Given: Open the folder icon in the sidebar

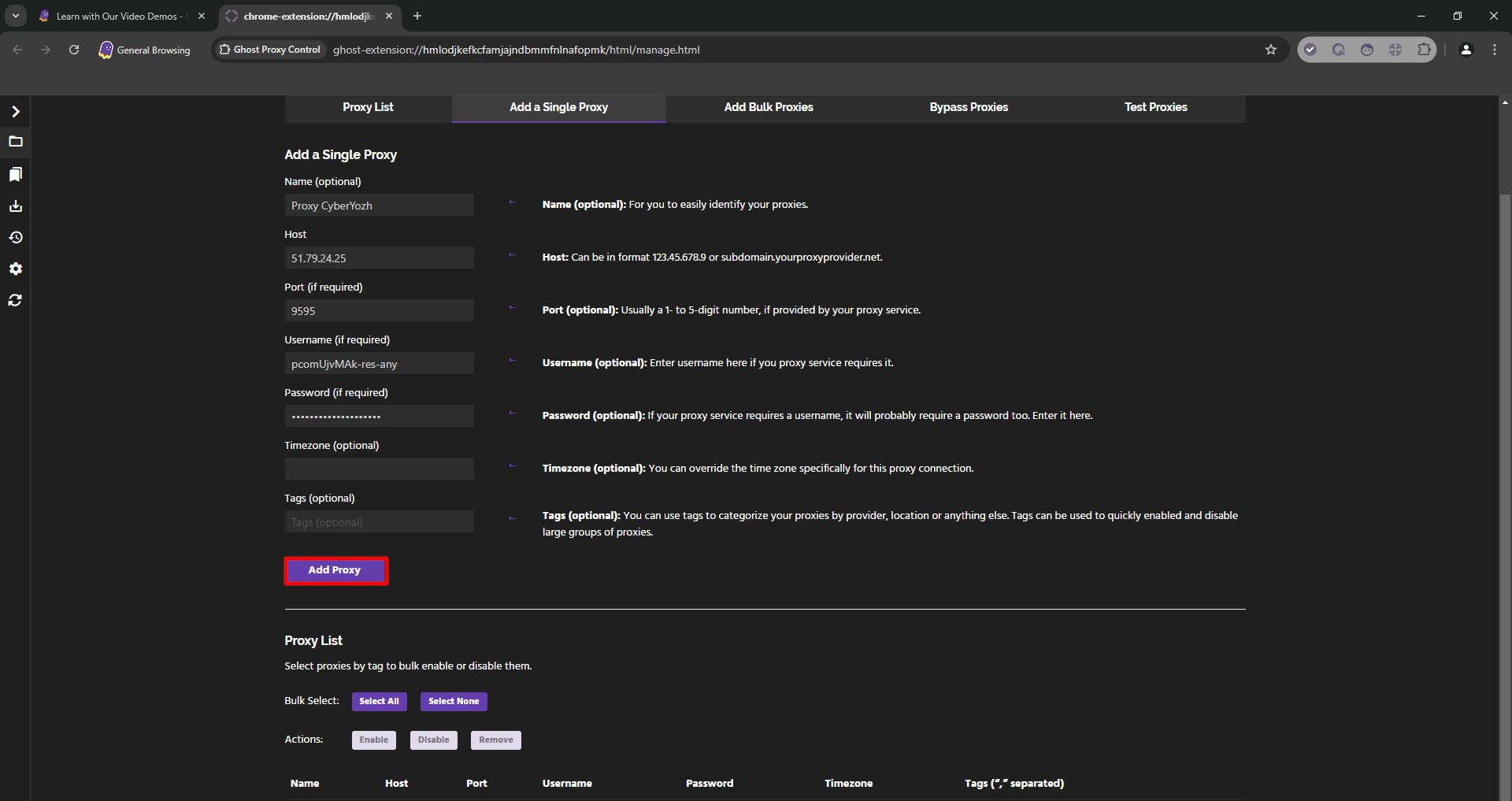Looking at the screenshot, I should tap(15, 142).
